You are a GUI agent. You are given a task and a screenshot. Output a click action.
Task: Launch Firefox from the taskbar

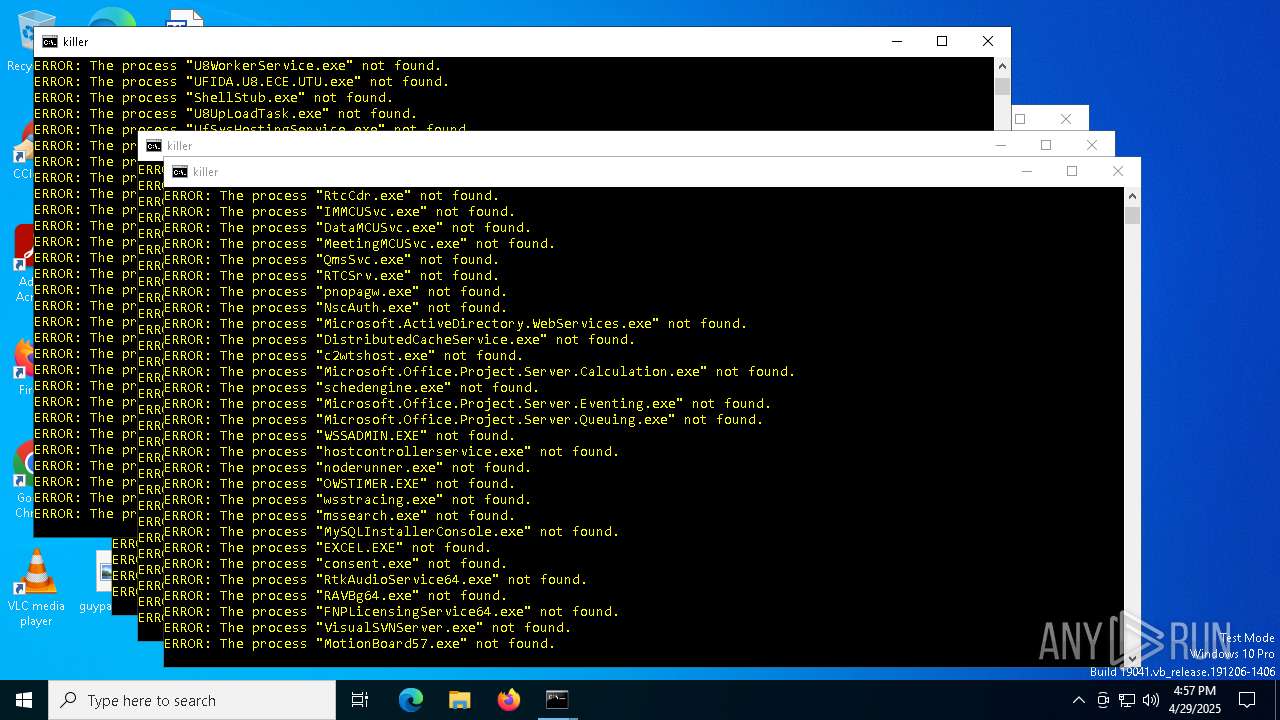pyautogui.click(x=508, y=700)
